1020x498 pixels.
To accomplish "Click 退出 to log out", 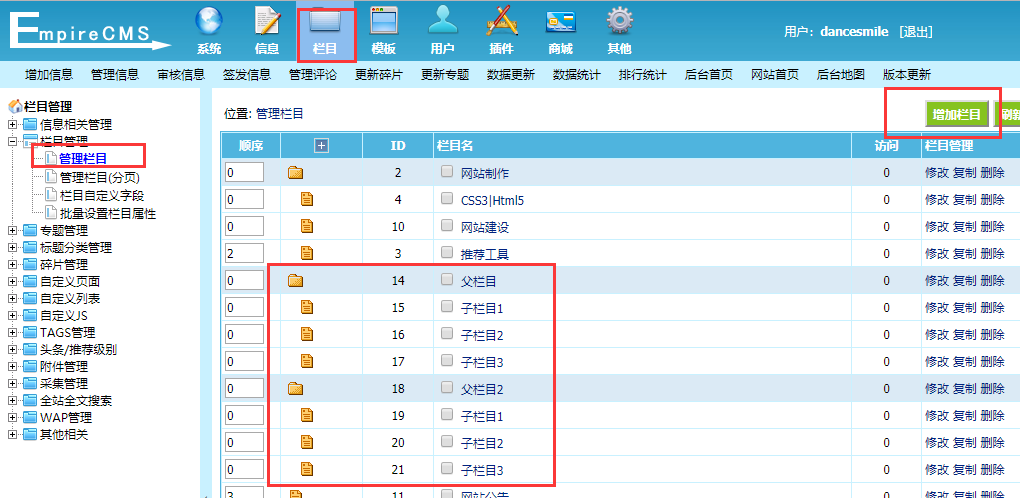I will (x=915, y=32).
